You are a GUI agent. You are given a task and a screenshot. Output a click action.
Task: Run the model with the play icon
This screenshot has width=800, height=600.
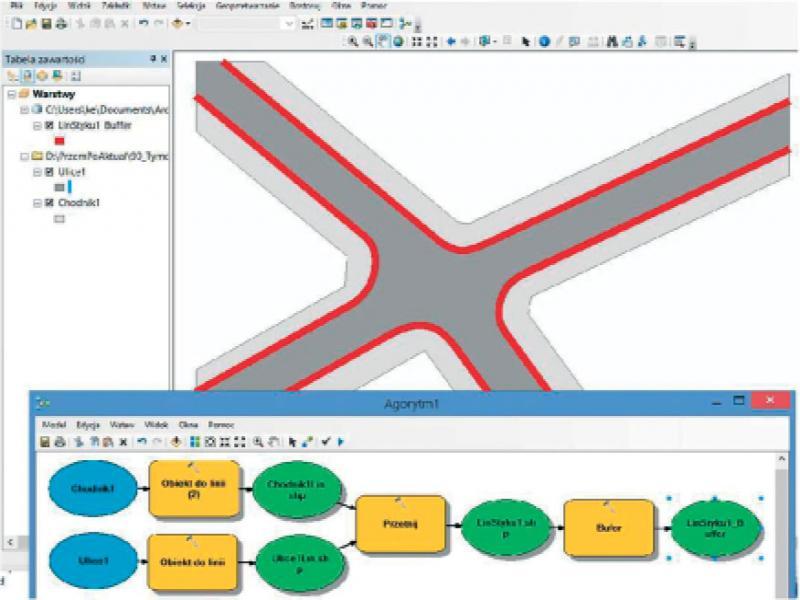[x=340, y=441]
